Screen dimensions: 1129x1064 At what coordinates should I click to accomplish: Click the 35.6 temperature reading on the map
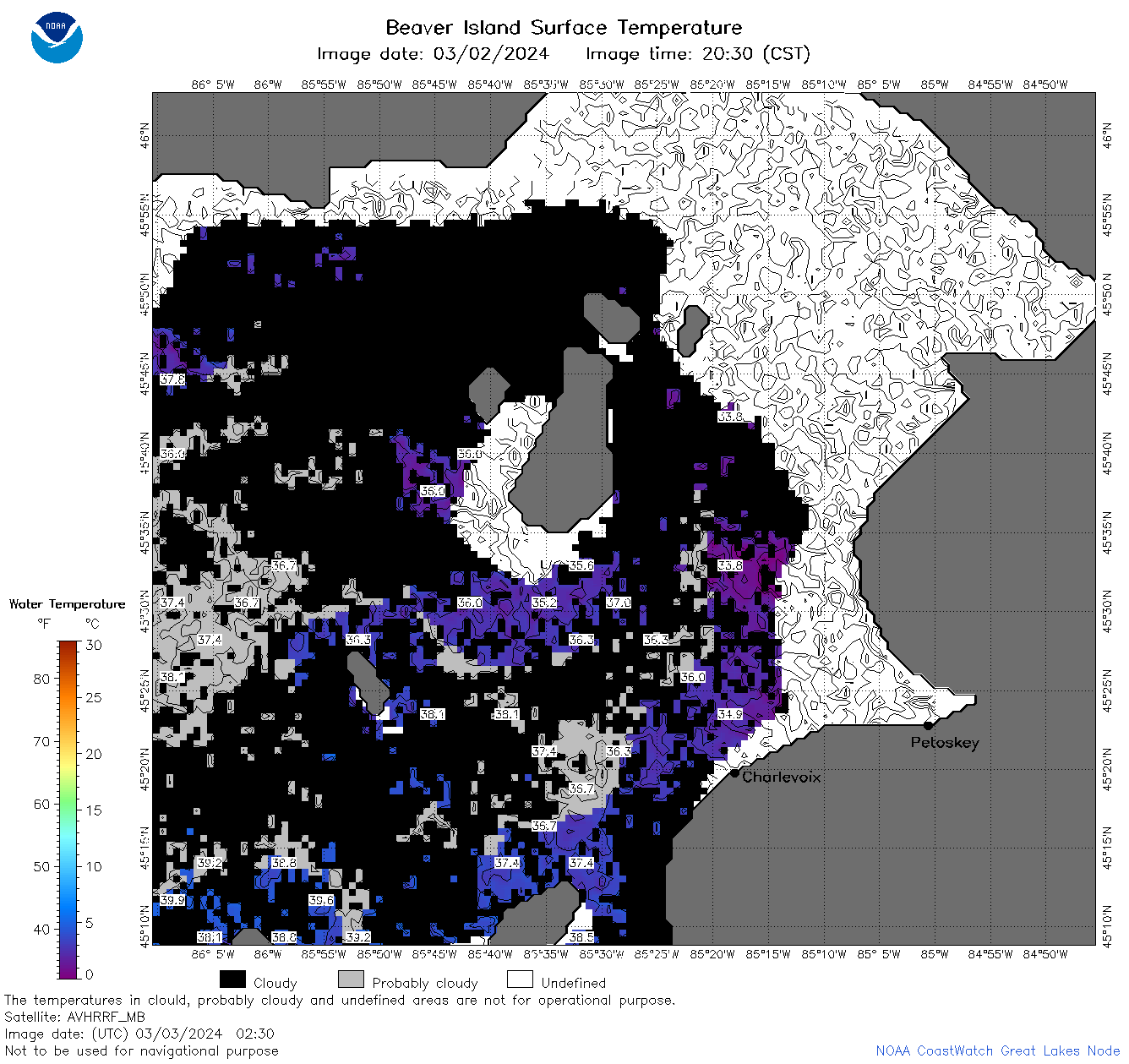point(581,565)
